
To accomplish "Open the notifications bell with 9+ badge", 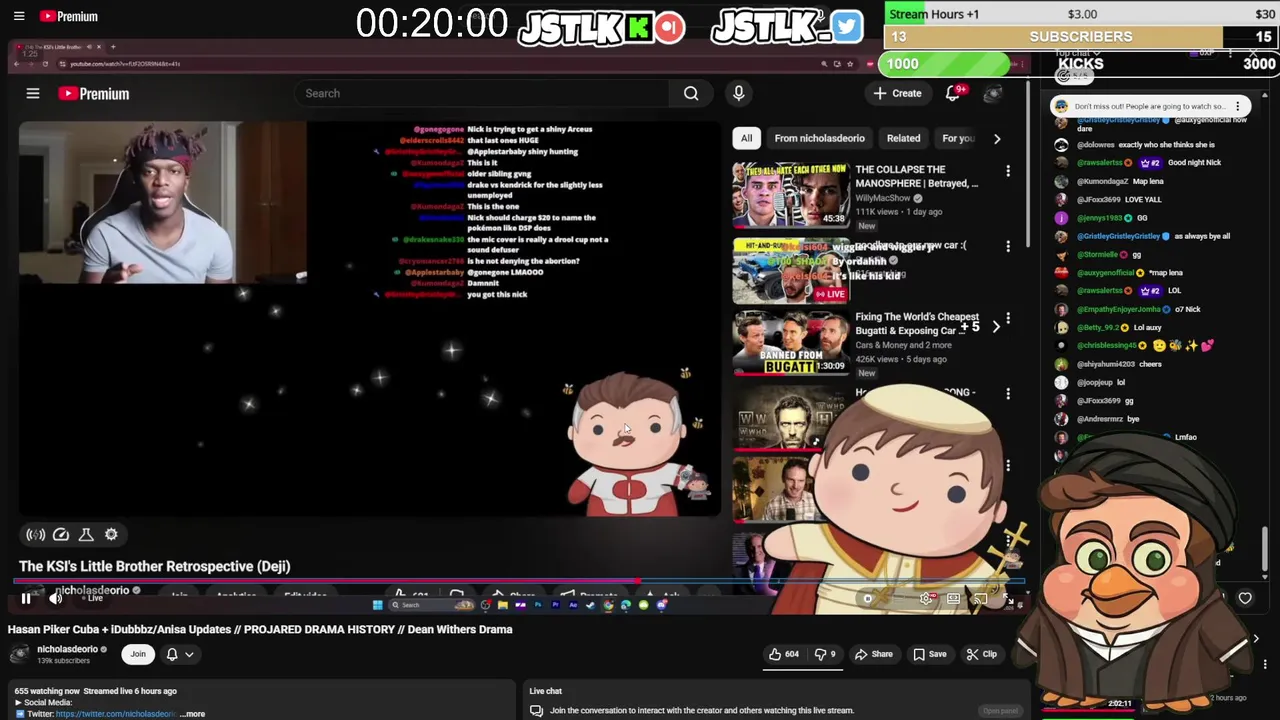I will 955,93.
